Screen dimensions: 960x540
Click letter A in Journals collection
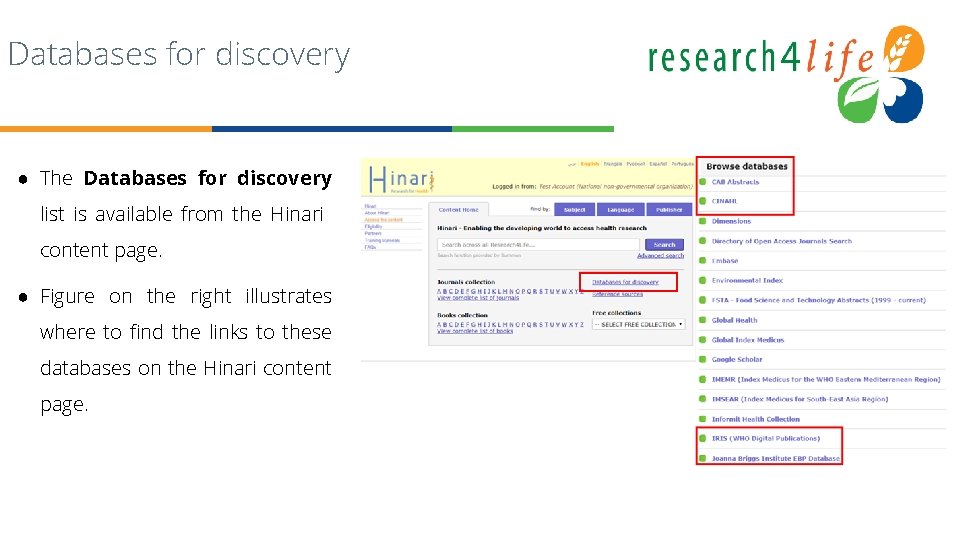[x=439, y=291]
